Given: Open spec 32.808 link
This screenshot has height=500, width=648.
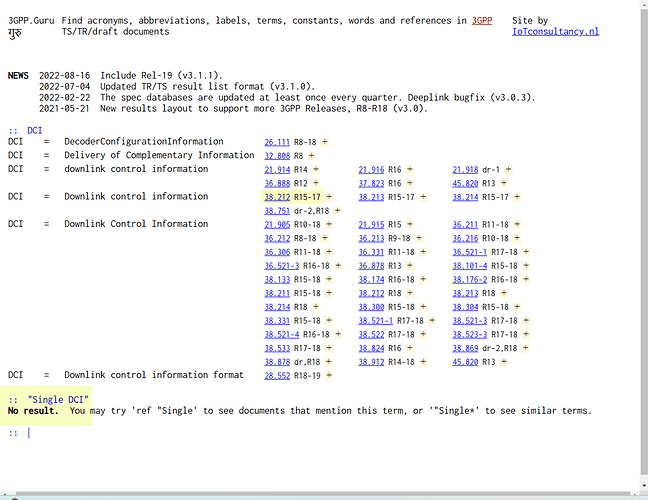Looking at the screenshot, I should tap(277, 156).
